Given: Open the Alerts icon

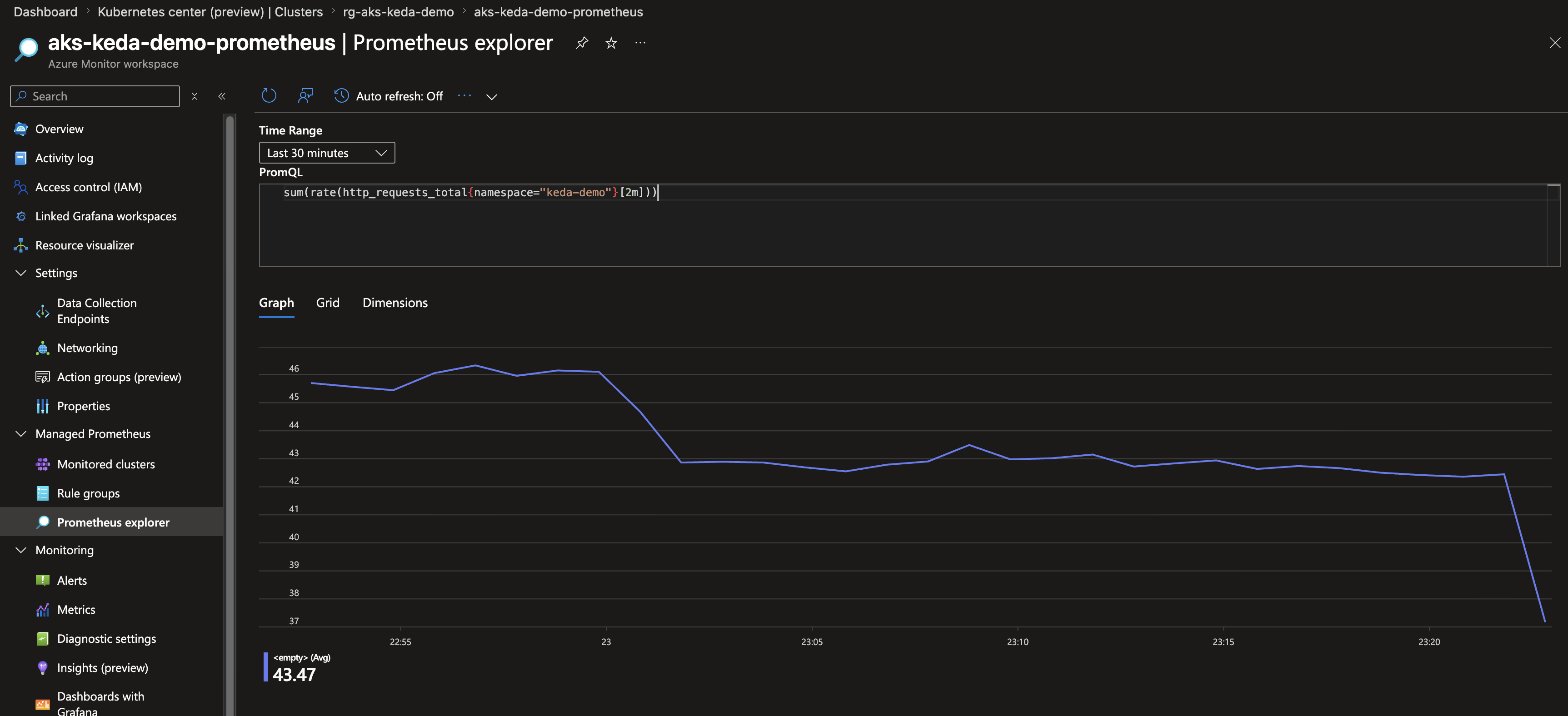Looking at the screenshot, I should [x=43, y=580].
